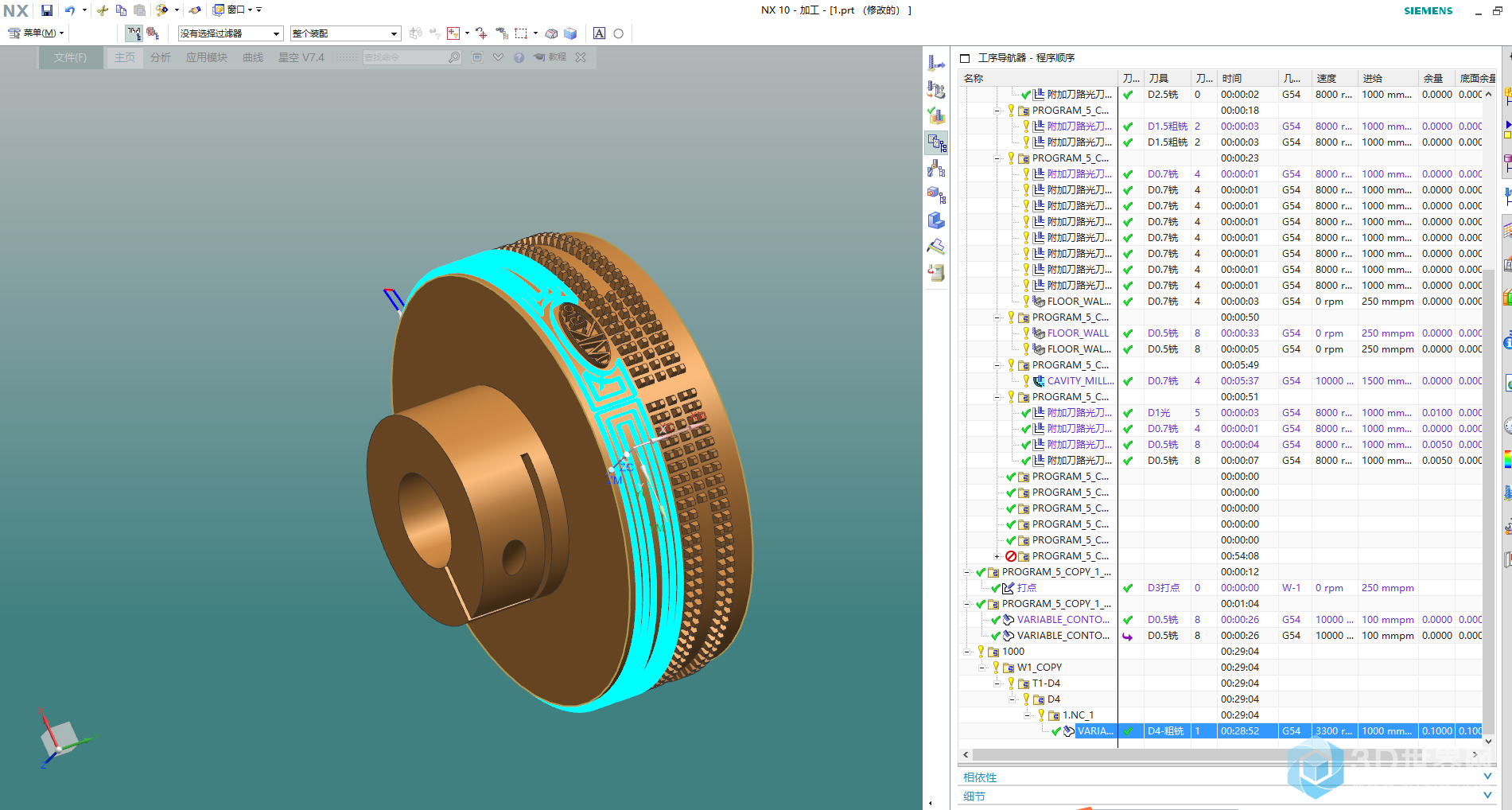
Task: Click the Copy icon in the quick toolbar
Action: point(121,10)
